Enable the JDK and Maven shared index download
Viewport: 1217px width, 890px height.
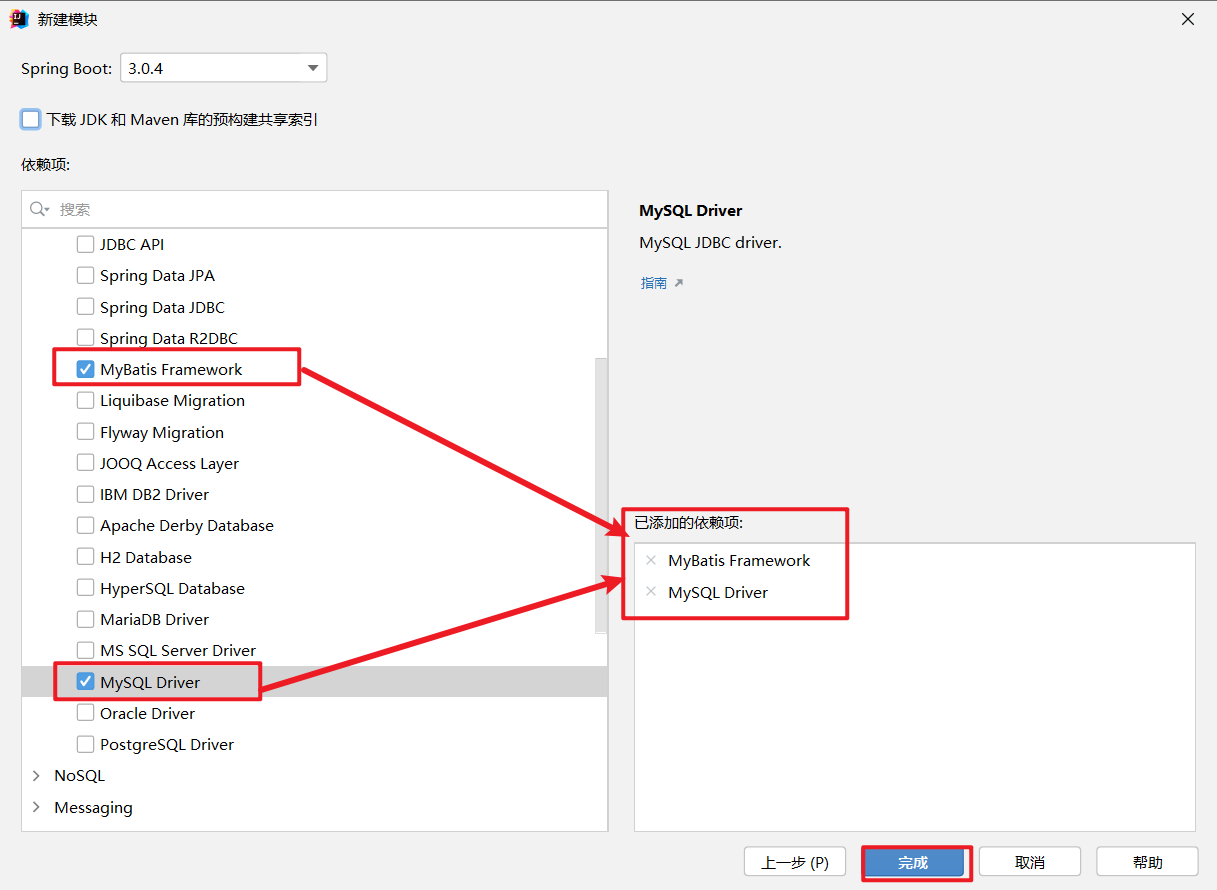[x=31, y=119]
